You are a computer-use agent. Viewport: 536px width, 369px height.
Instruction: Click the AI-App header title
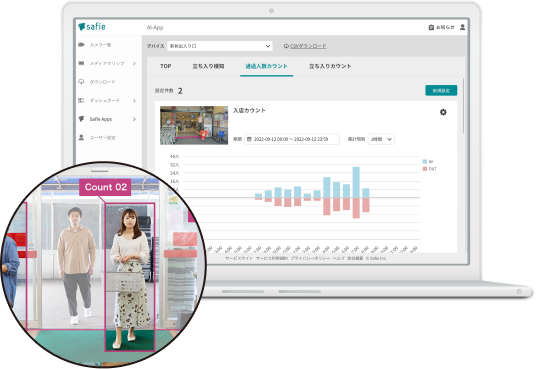155,27
